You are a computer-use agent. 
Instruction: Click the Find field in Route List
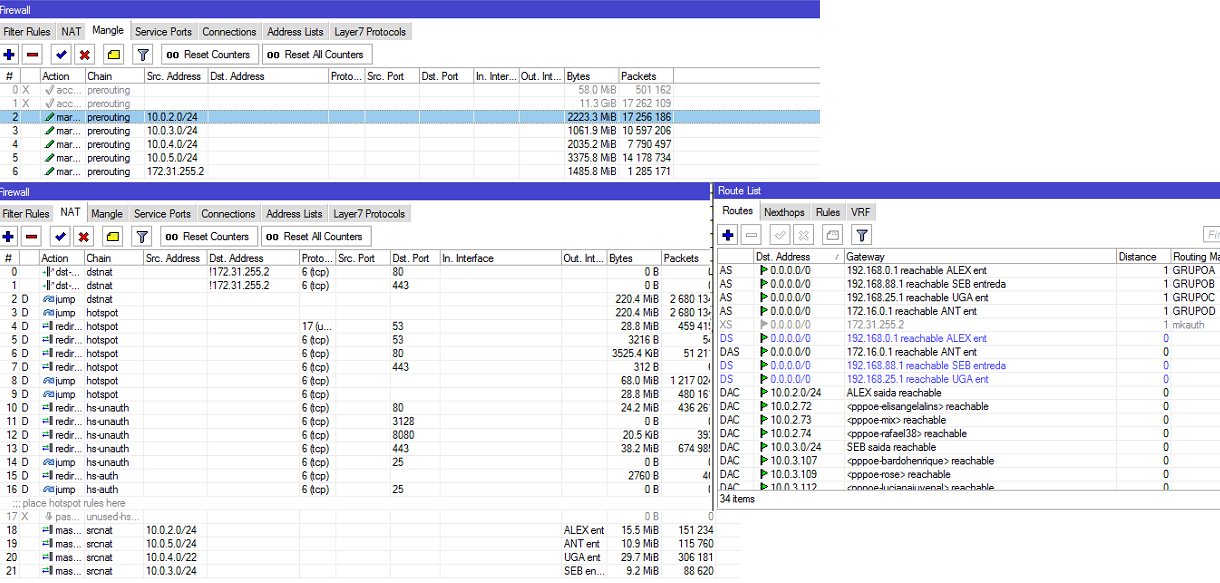(1210, 235)
